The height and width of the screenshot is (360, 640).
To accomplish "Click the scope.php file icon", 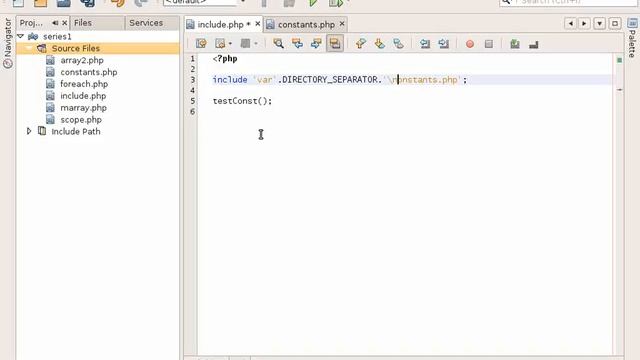I will [50, 120].
